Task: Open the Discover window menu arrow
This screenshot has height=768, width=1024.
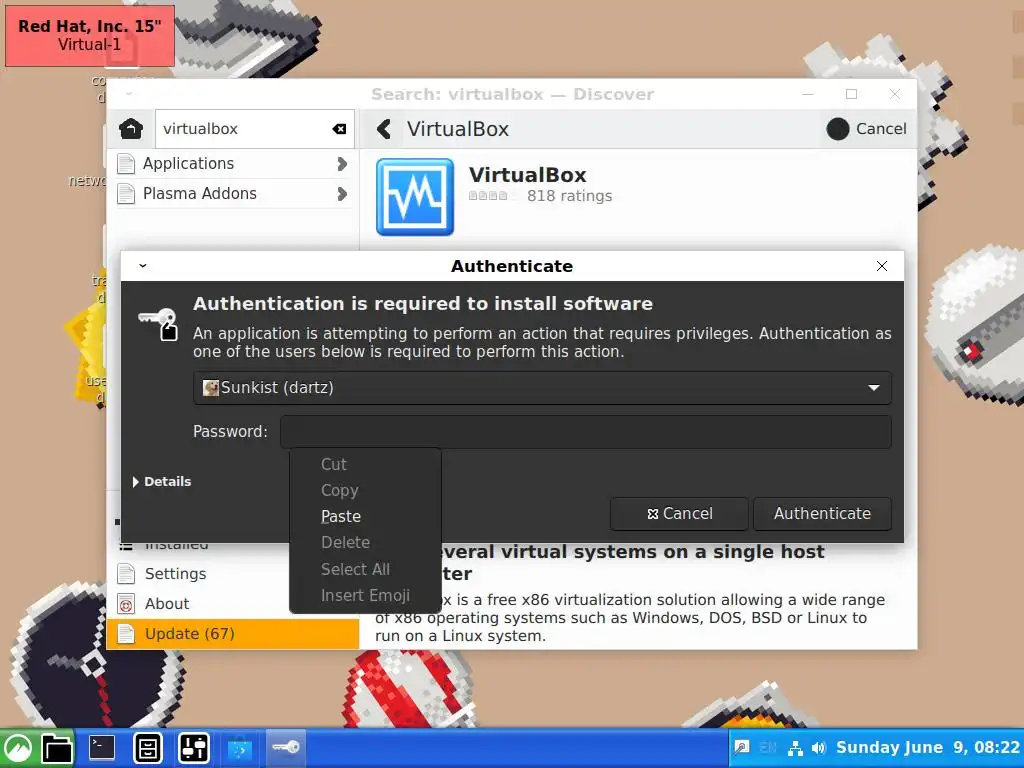Action: (x=129, y=94)
